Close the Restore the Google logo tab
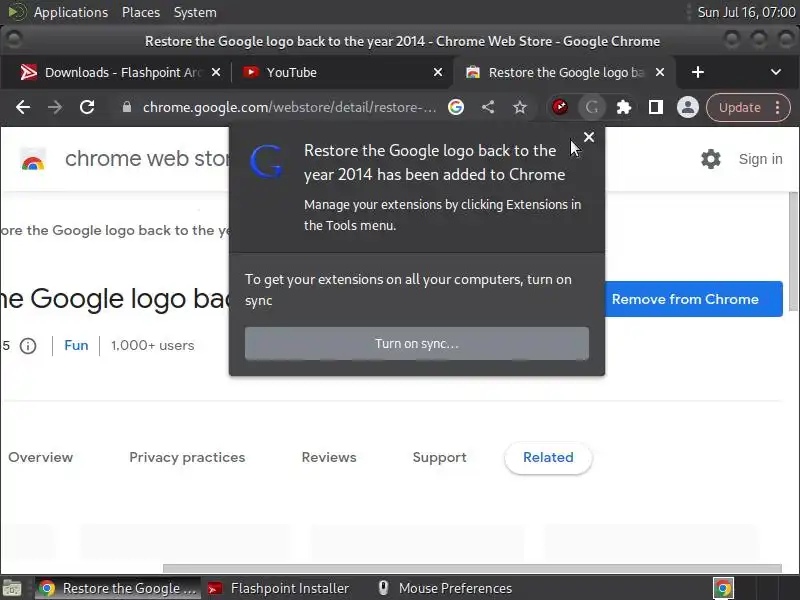This screenshot has height=600, width=800. 660,72
